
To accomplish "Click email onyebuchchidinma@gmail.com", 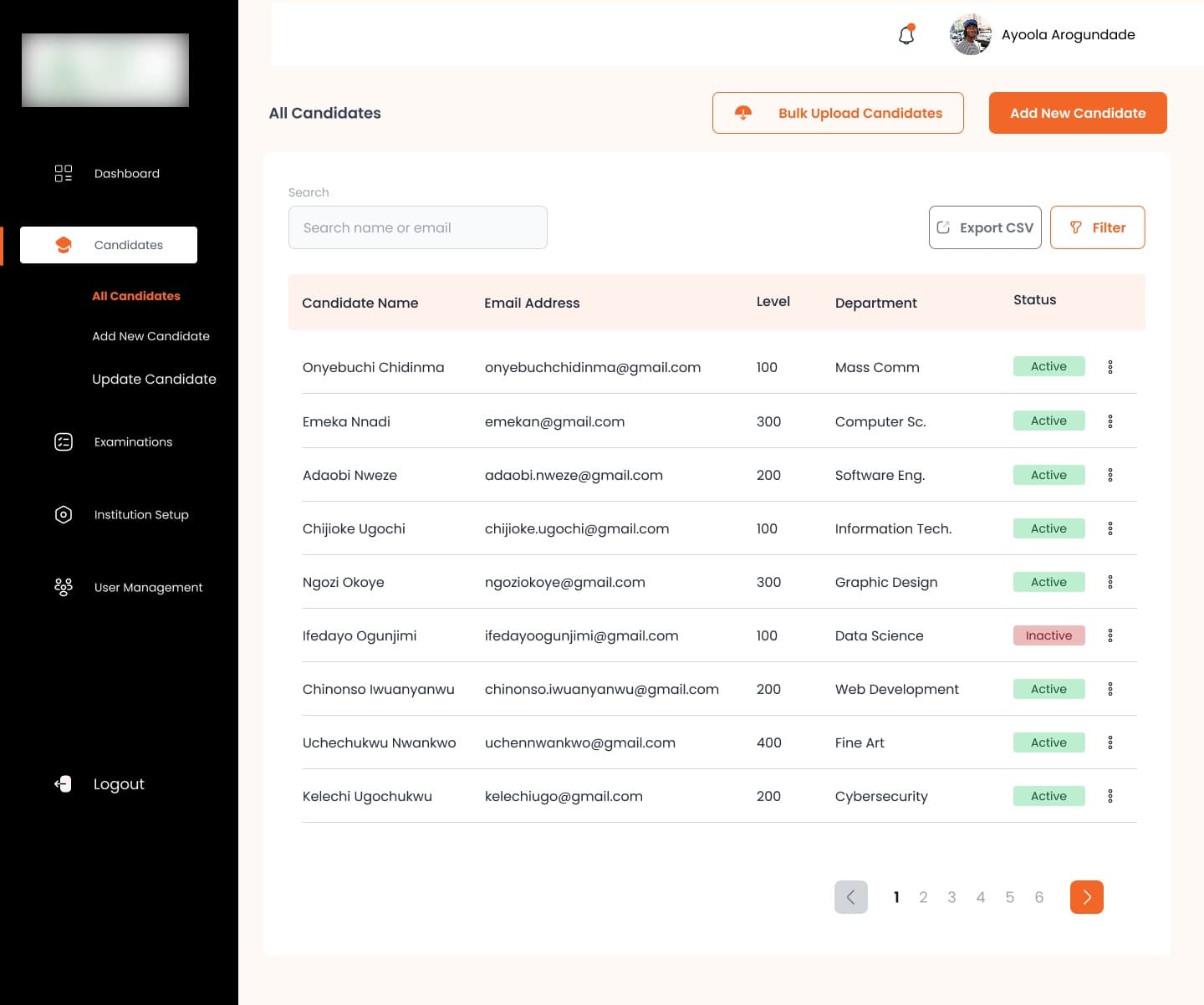I will (x=593, y=367).
